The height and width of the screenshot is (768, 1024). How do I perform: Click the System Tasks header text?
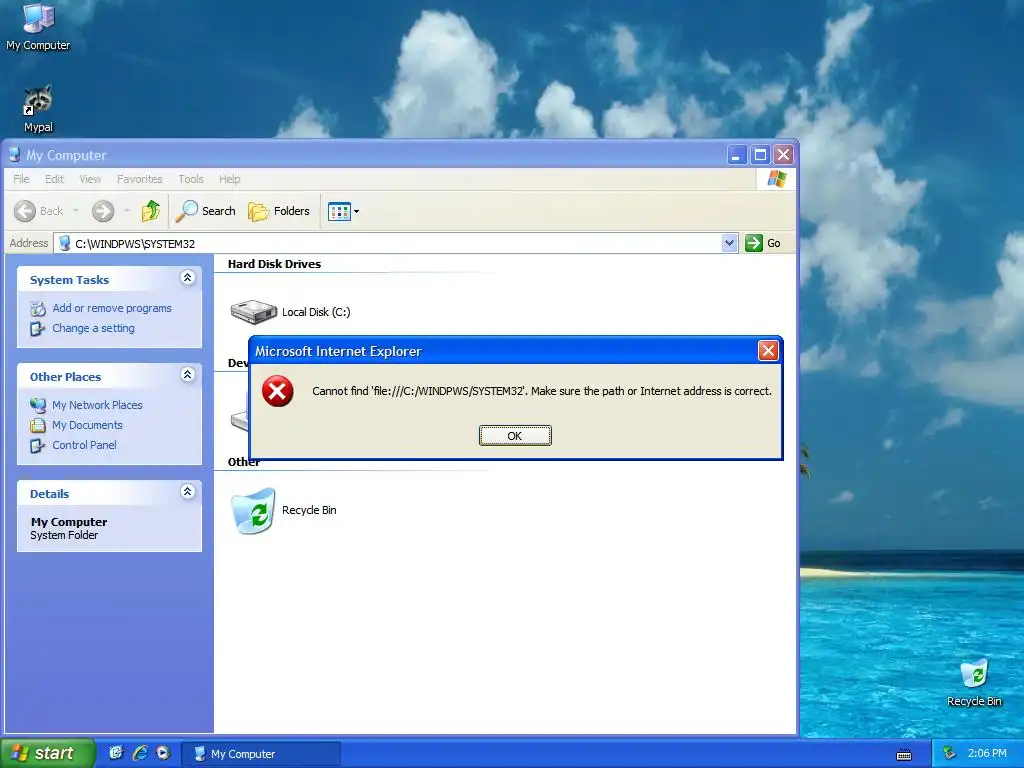click(69, 280)
